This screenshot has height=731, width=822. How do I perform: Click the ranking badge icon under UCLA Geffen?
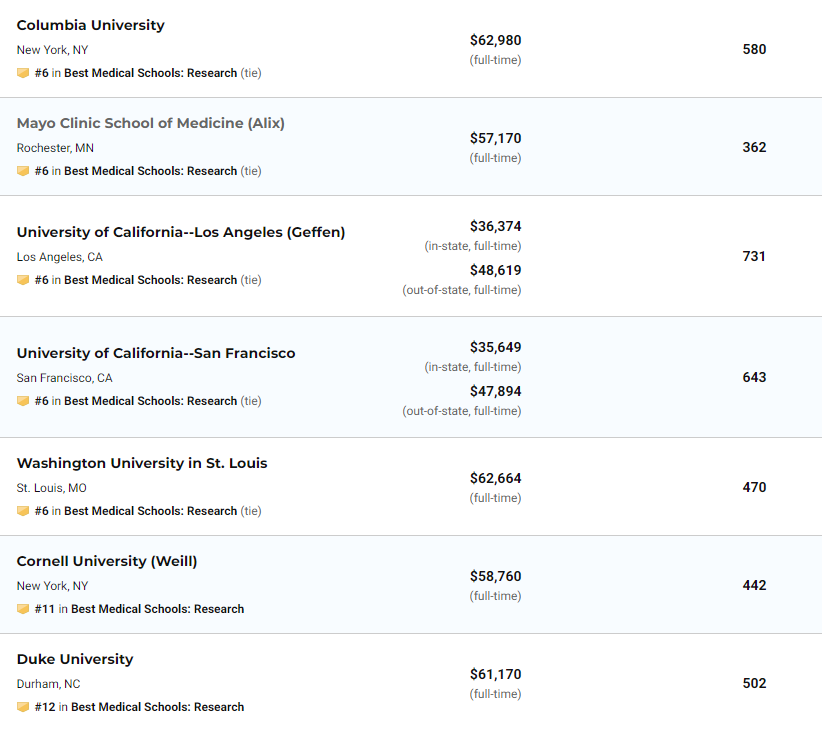pyautogui.click(x=23, y=280)
